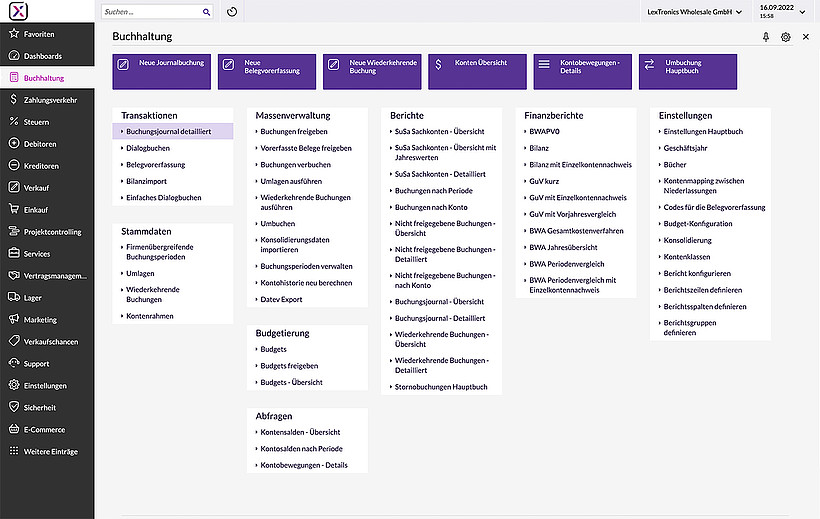
Task: Open Dialogbuchen link
Action: coord(148,148)
